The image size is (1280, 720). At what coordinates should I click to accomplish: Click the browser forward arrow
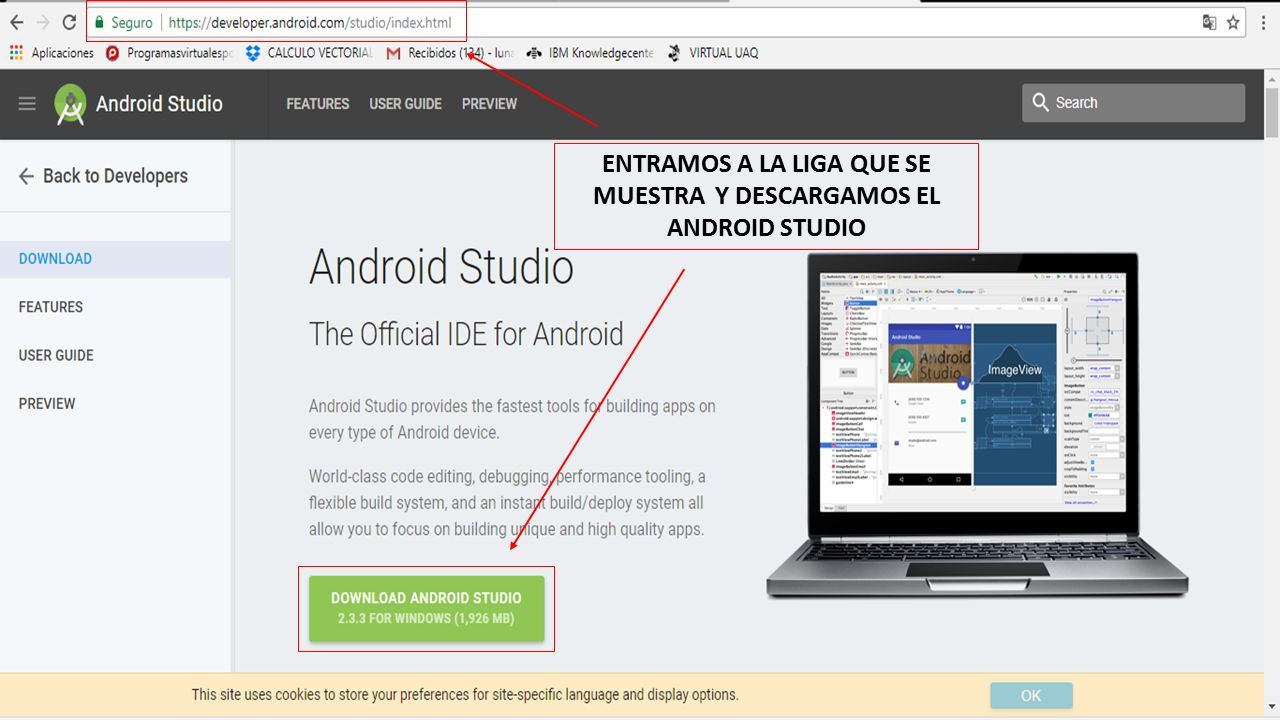pyautogui.click(x=43, y=22)
